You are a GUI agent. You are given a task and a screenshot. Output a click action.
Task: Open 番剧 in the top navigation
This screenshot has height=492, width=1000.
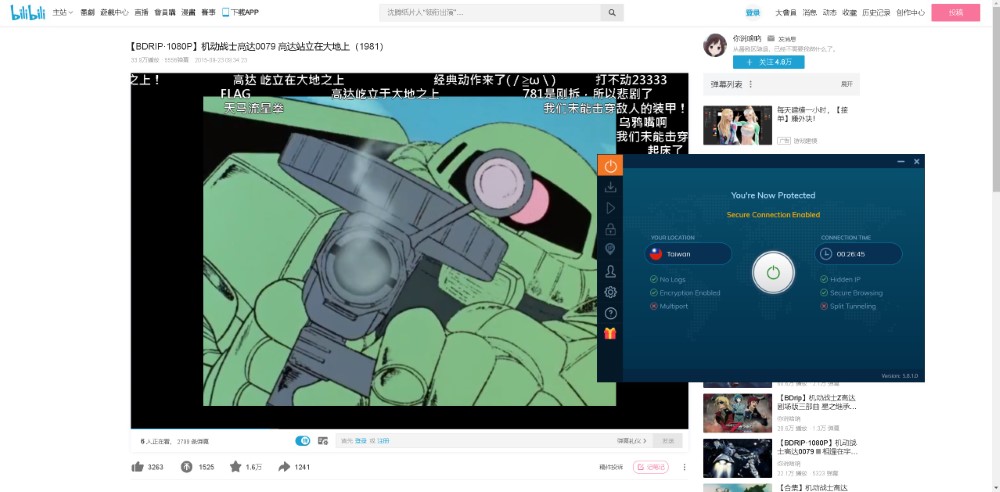click(x=87, y=12)
